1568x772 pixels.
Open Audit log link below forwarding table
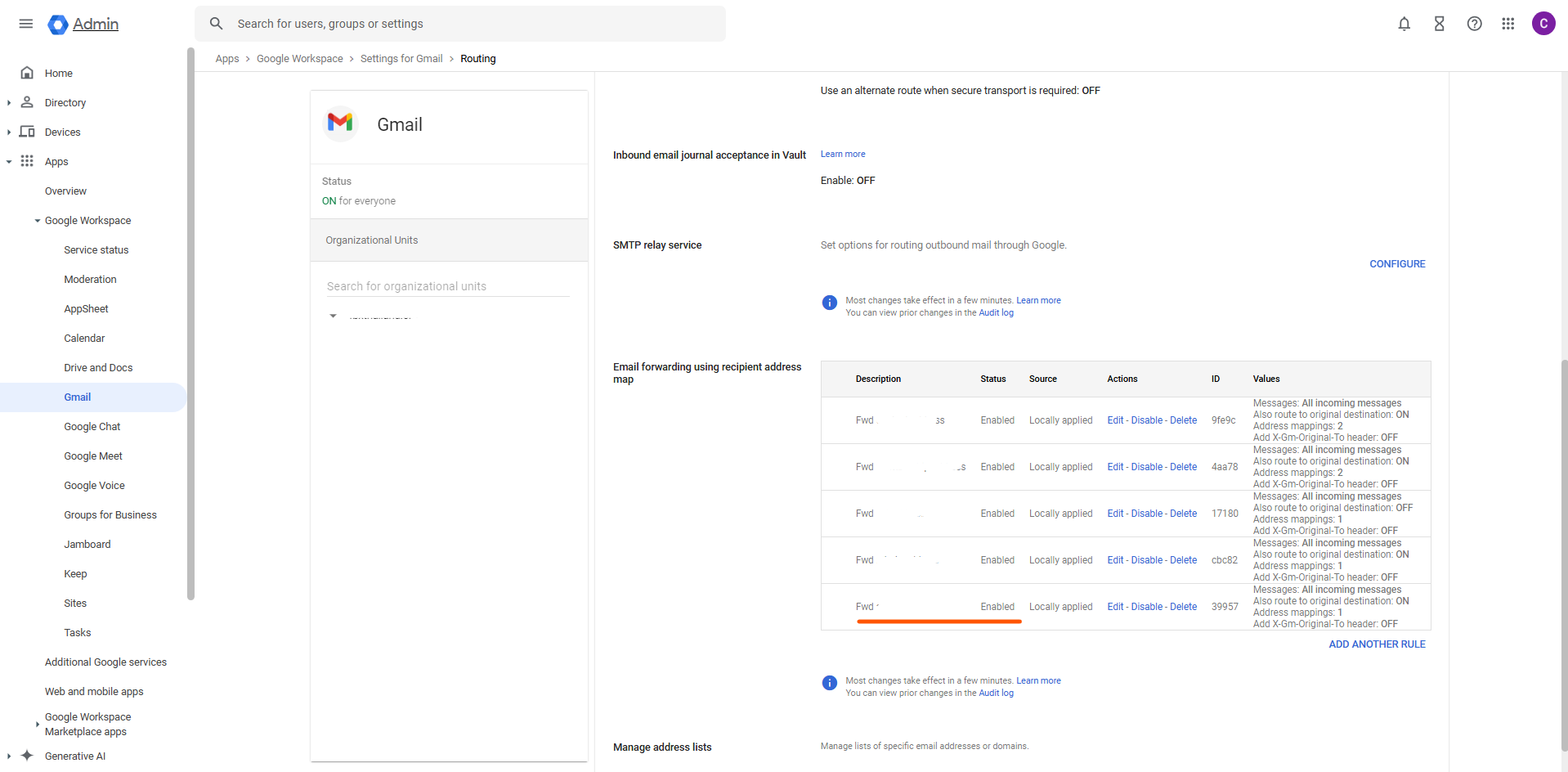996,693
